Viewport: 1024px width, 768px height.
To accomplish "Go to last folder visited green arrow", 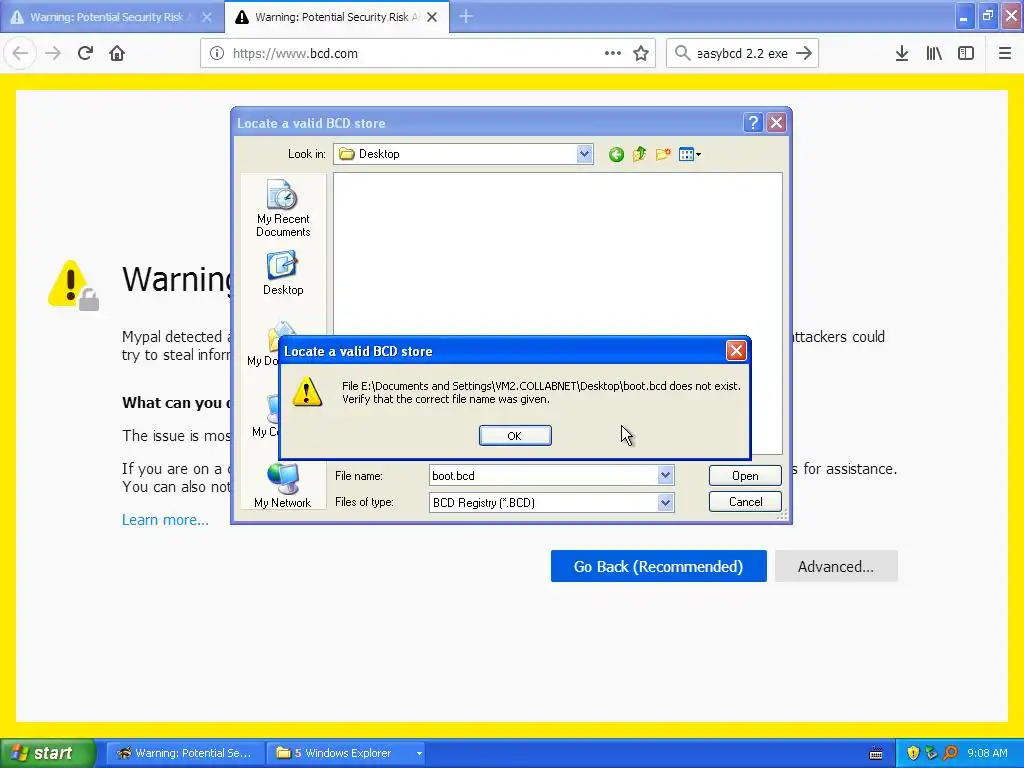I will click(616, 155).
